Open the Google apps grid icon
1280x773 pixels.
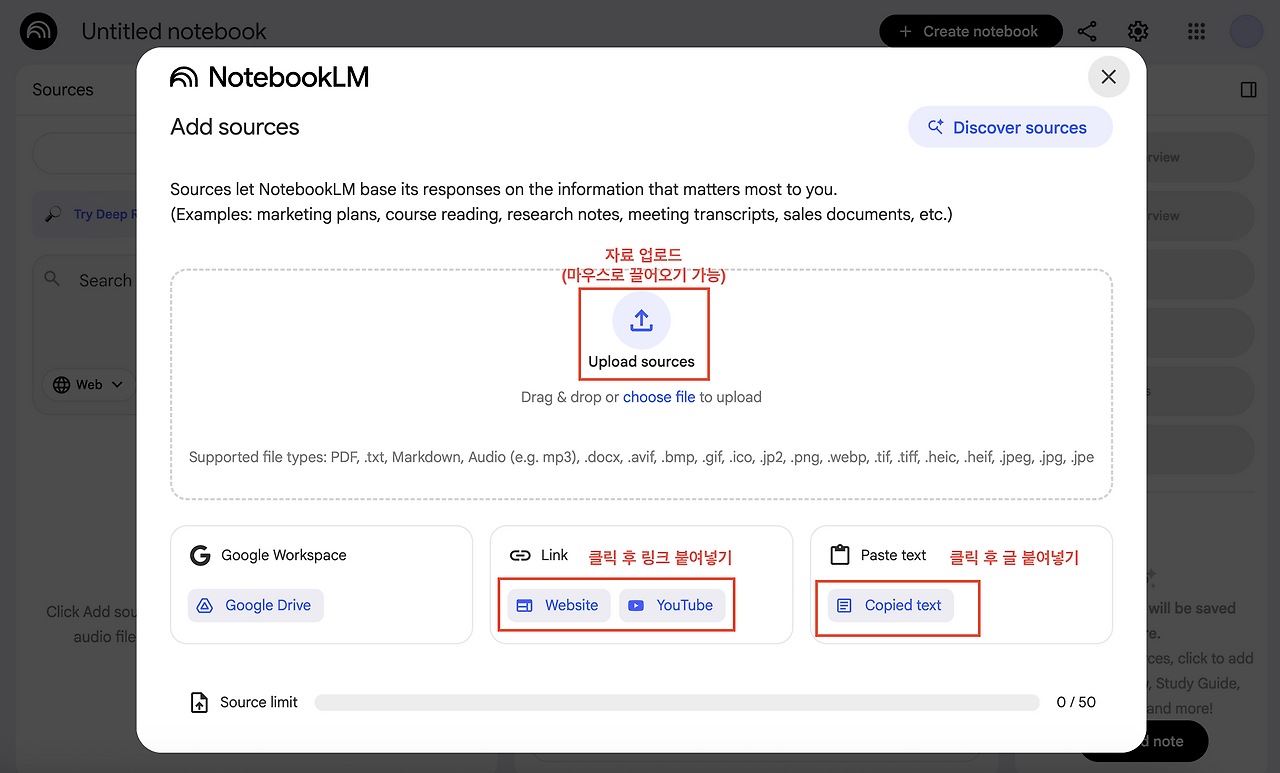coord(1196,31)
